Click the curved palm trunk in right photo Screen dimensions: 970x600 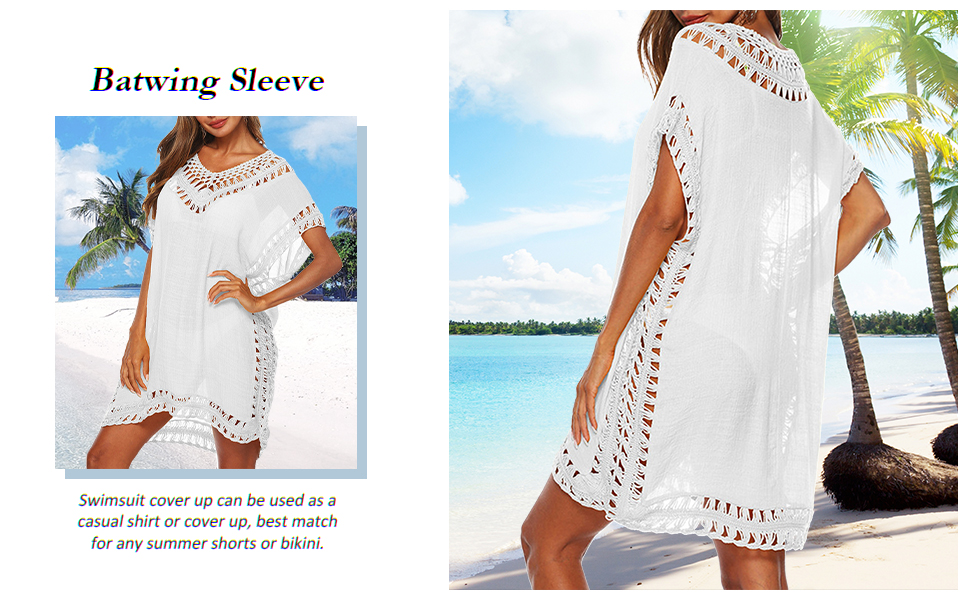(854, 371)
